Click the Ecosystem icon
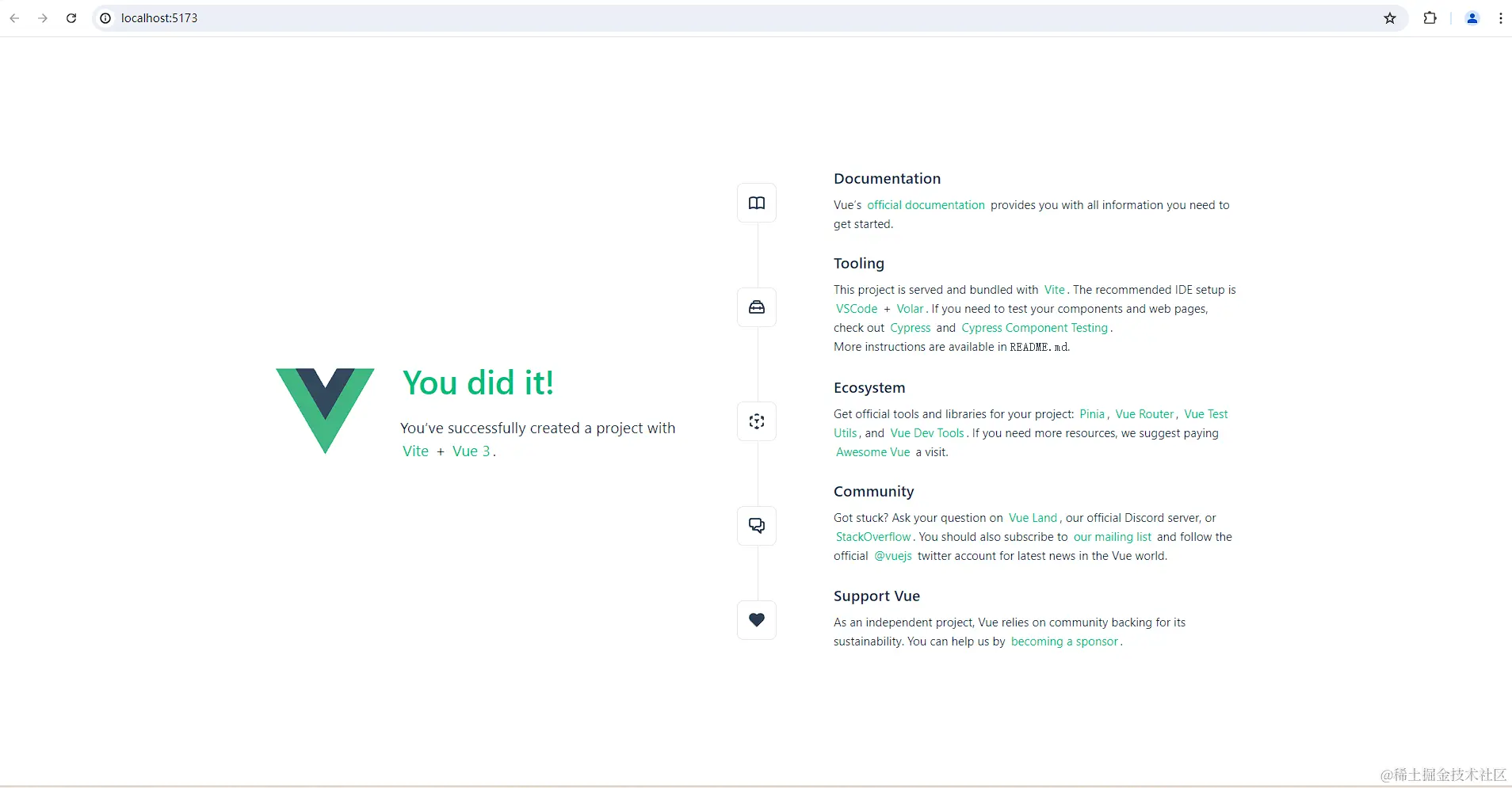 (x=757, y=421)
